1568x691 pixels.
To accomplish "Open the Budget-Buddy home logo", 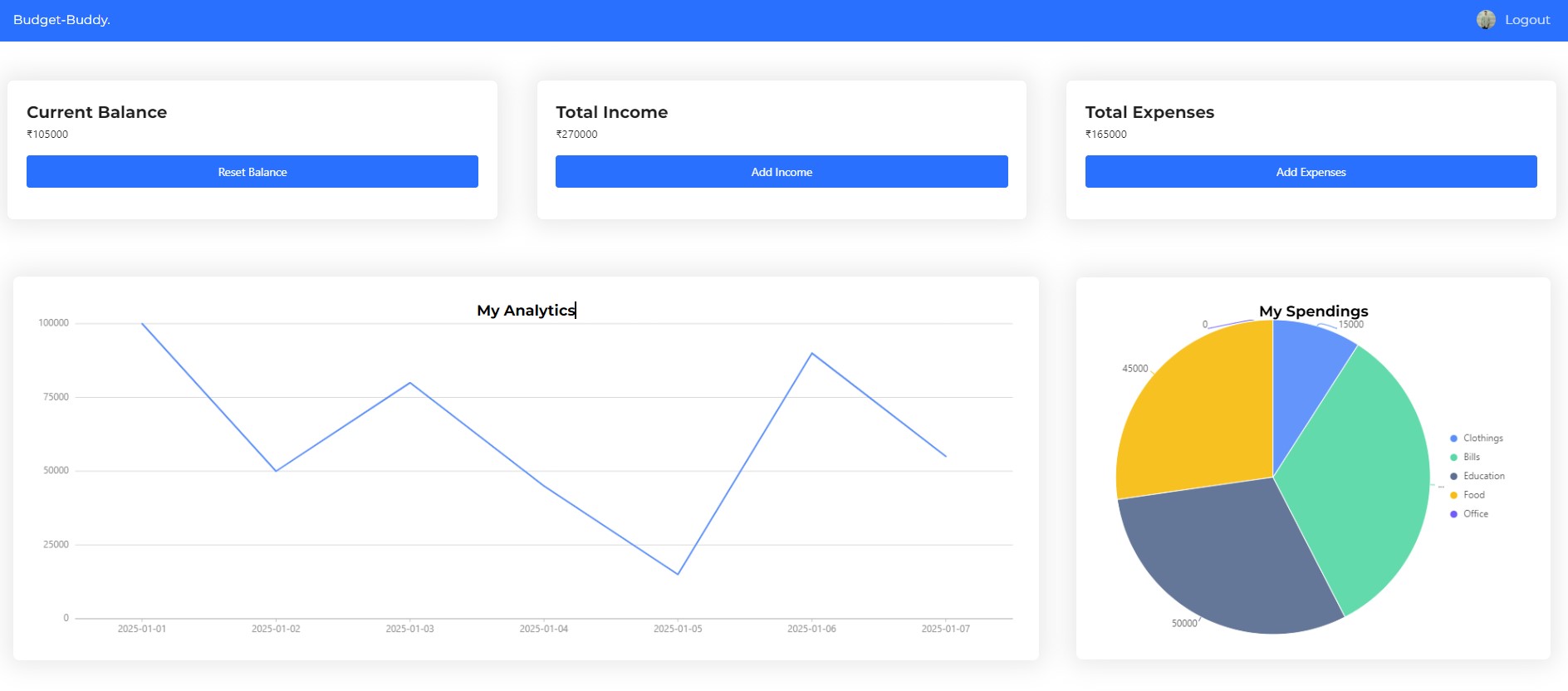I will [61, 20].
